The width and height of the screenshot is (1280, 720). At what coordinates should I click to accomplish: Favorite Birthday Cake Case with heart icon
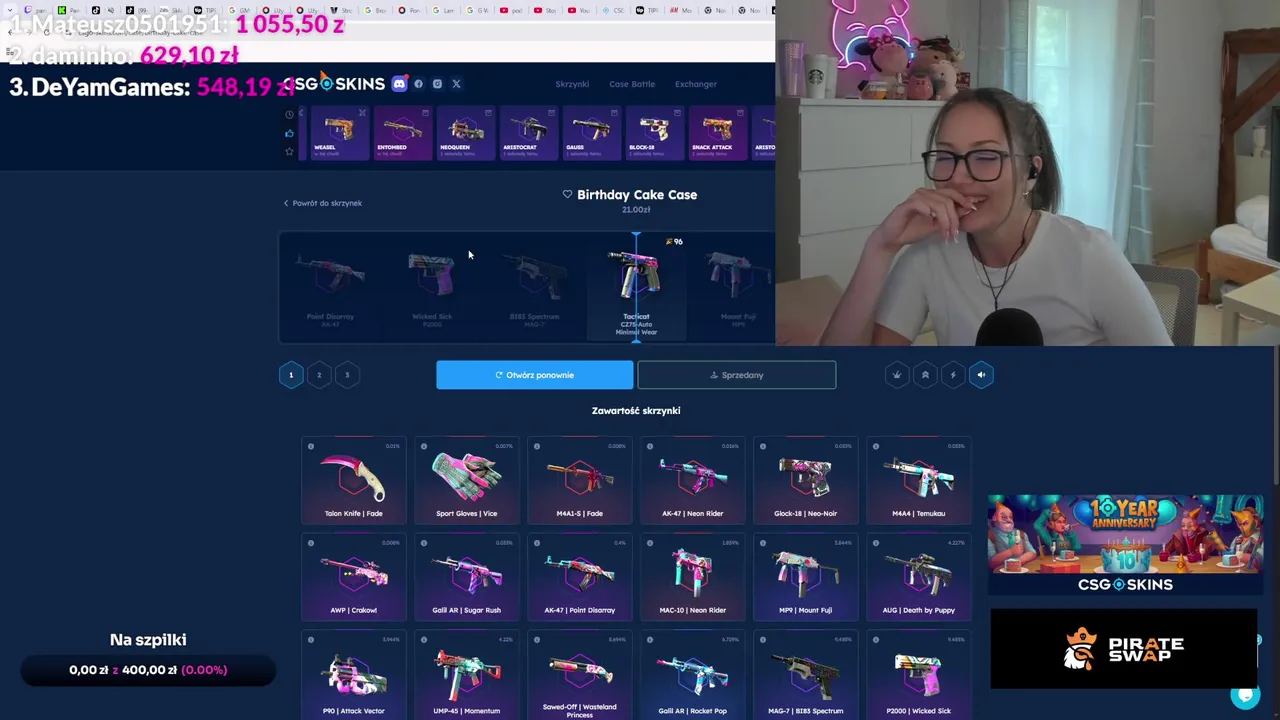point(567,194)
